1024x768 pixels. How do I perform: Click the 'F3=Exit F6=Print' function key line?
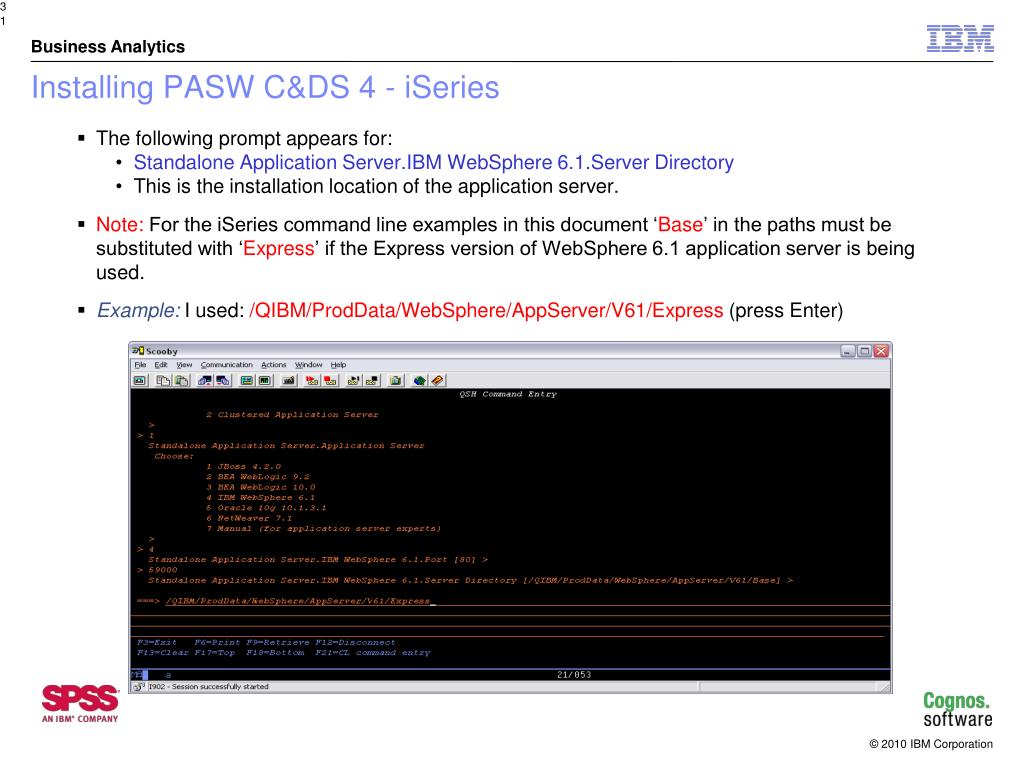266,642
